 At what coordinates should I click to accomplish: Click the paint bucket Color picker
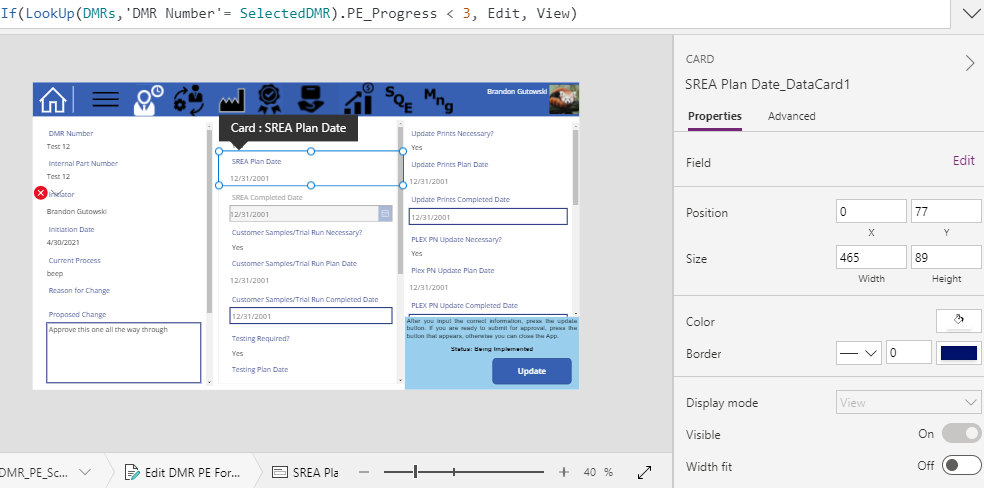(x=958, y=321)
